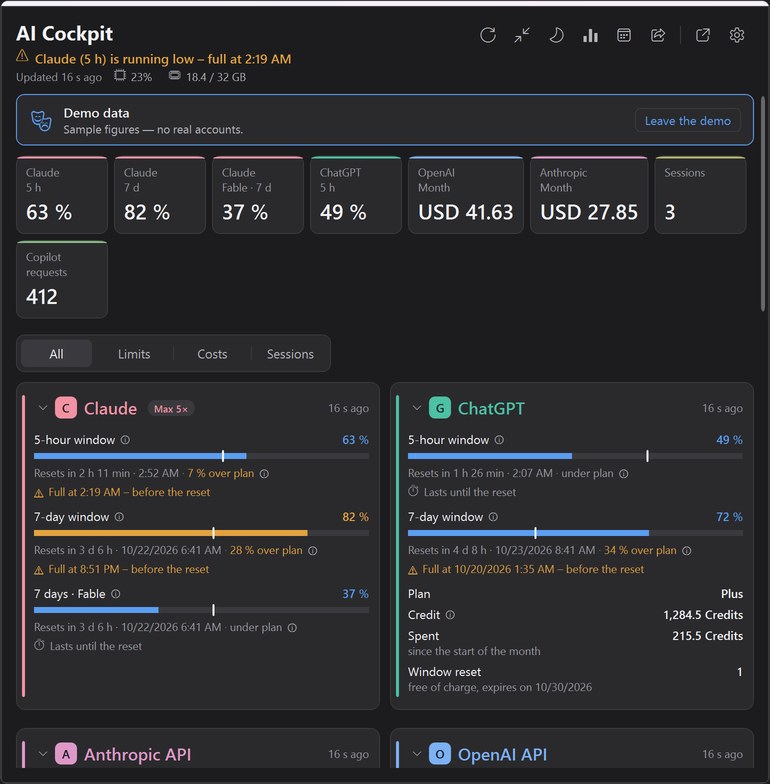Collapse the OpenAI API card chevron

pyautogui.click(x=417, y=754)
